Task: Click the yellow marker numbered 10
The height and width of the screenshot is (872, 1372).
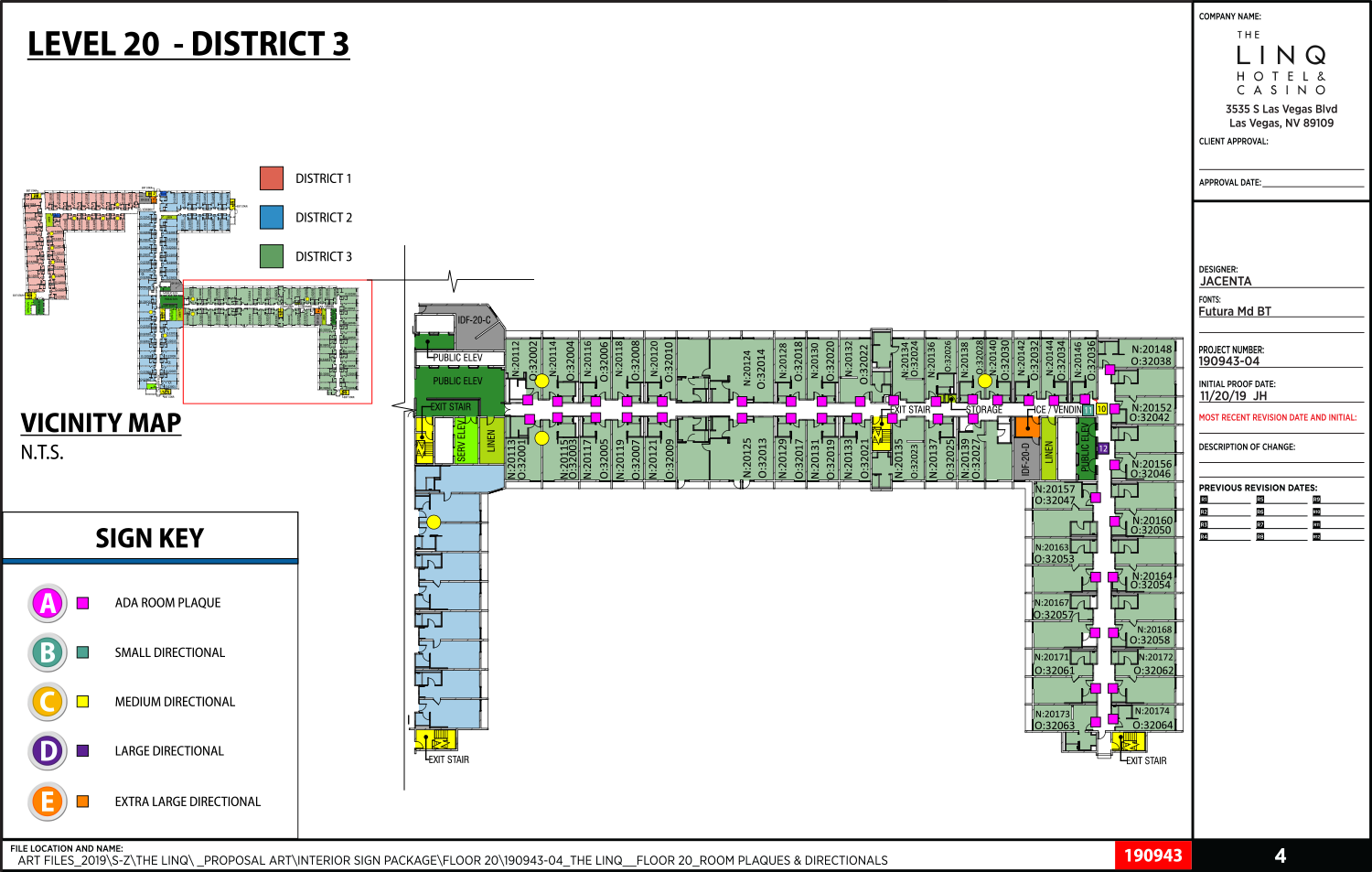Action: click(1101, 409)
